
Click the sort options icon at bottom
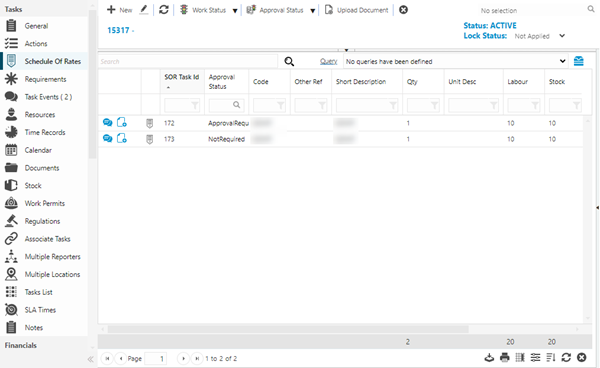551,358
